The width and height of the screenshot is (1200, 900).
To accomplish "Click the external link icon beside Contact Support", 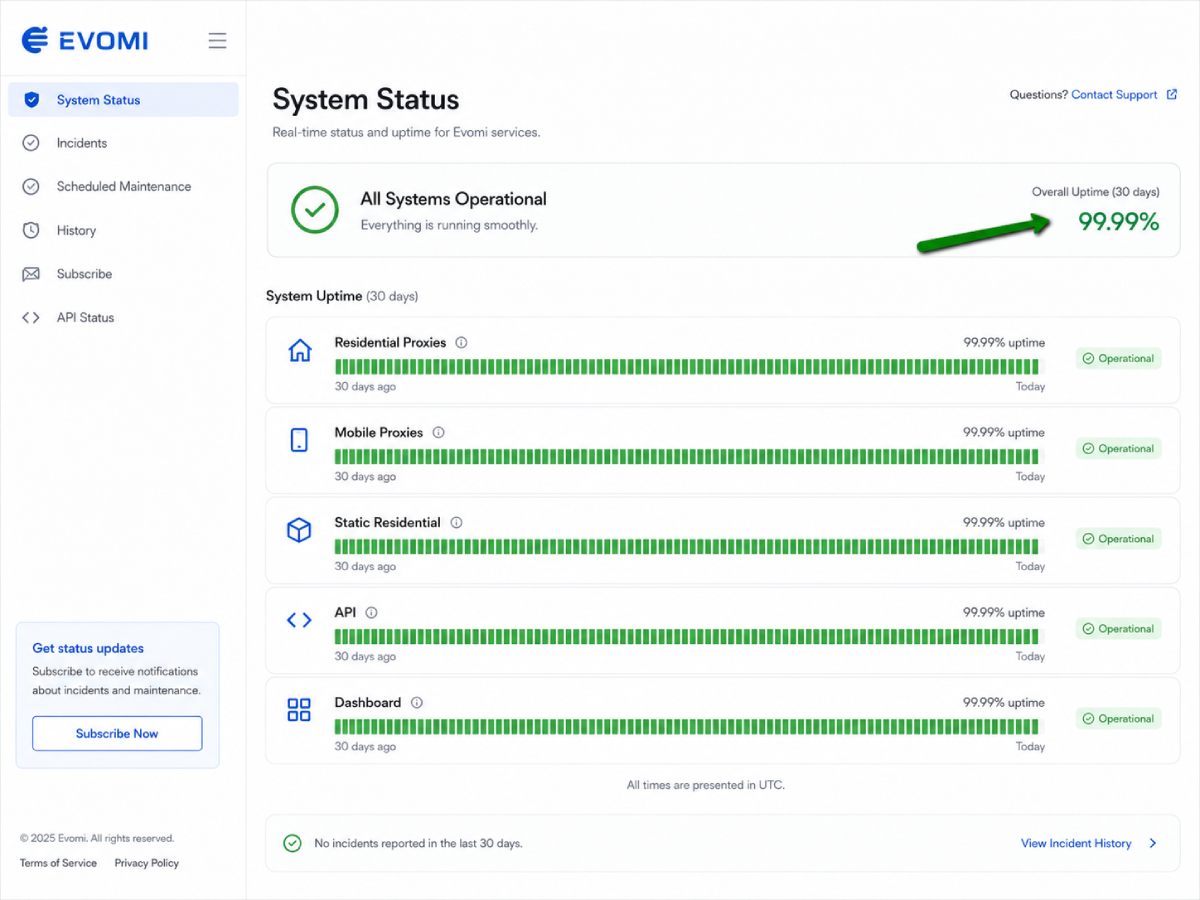I will click(1171, 95).
